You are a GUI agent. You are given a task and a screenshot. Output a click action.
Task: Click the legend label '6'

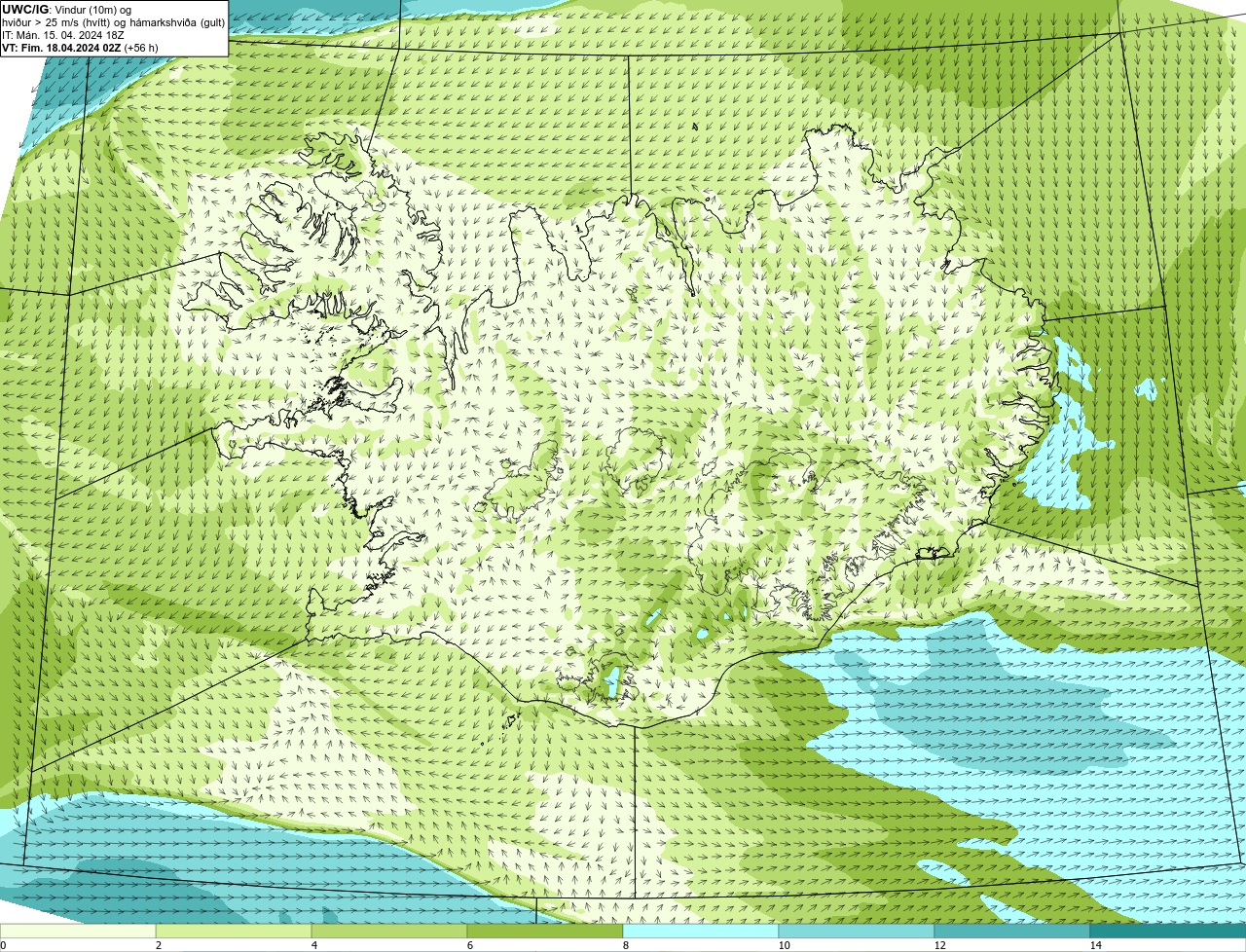point(469,945)
